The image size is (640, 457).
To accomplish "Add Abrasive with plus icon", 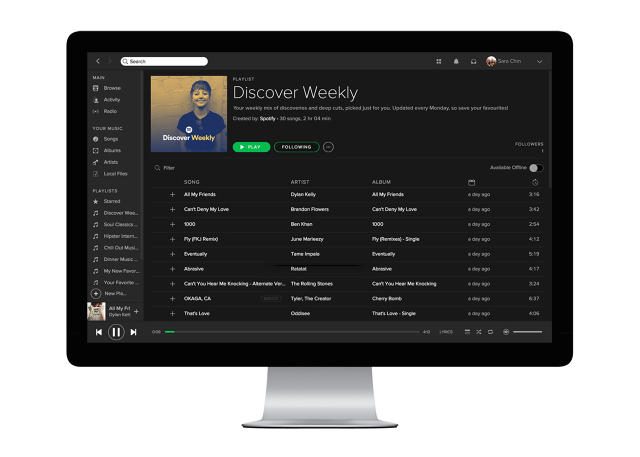I will point(172,269).
